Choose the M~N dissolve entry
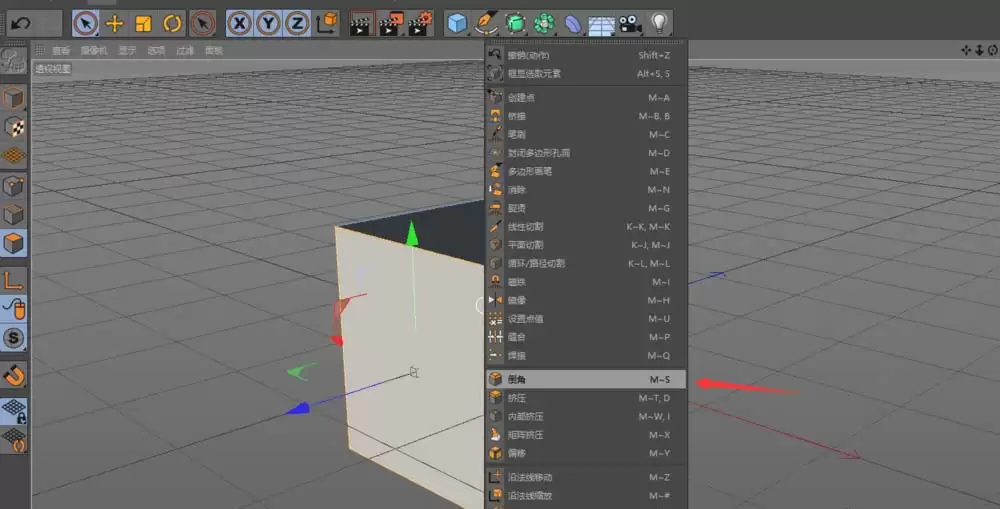Screen dimensions: 1000x509 point(585,189)
